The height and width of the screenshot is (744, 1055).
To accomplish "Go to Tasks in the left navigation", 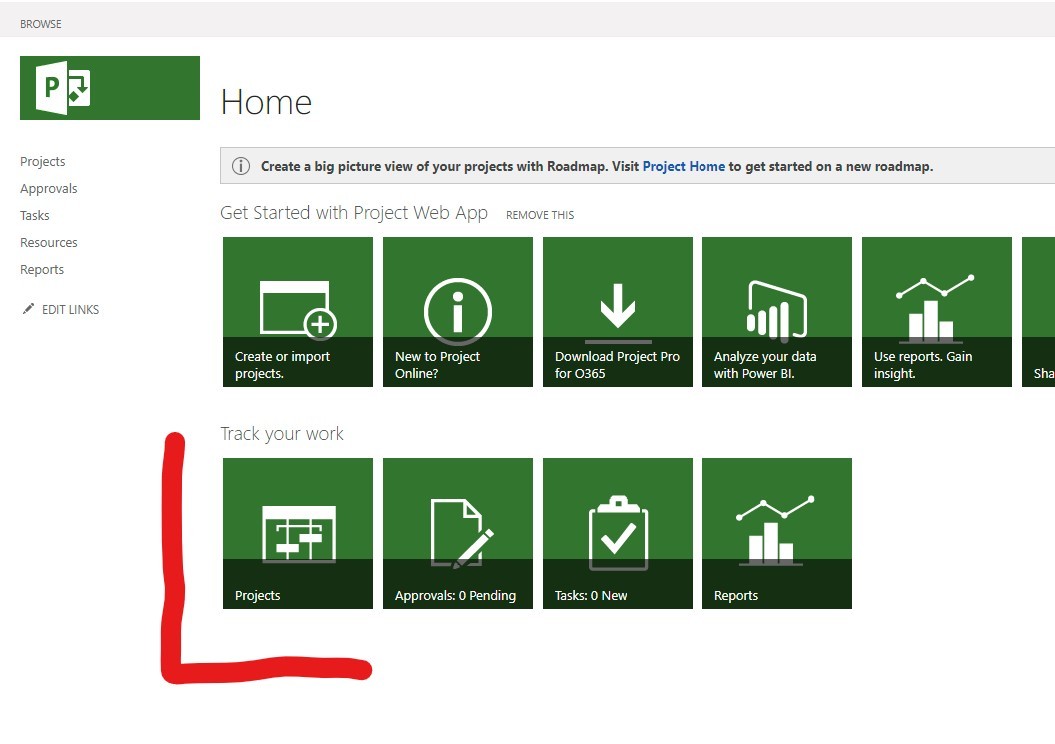I will pos(34,215).
